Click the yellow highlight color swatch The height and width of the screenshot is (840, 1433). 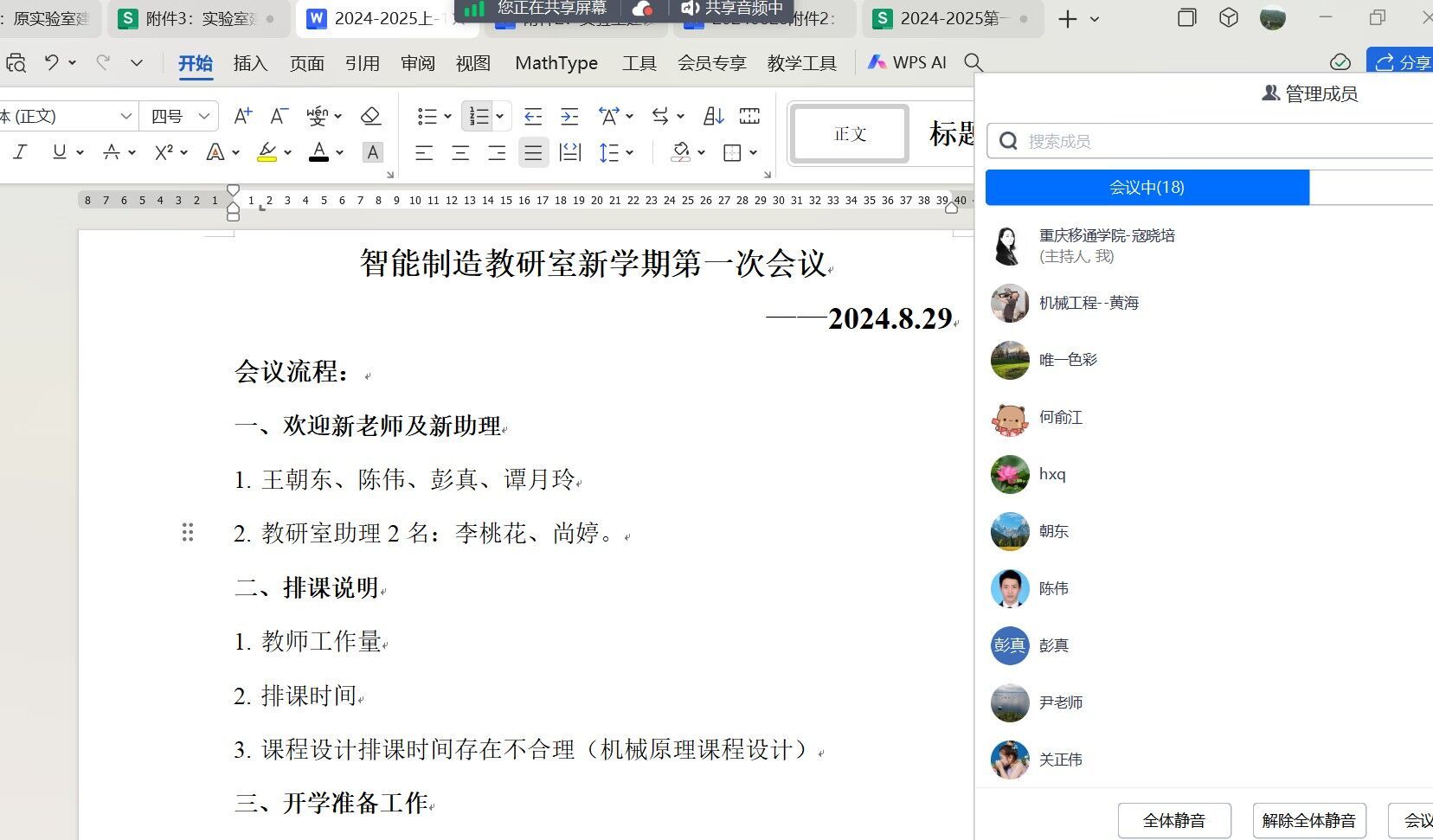(267, 153)
